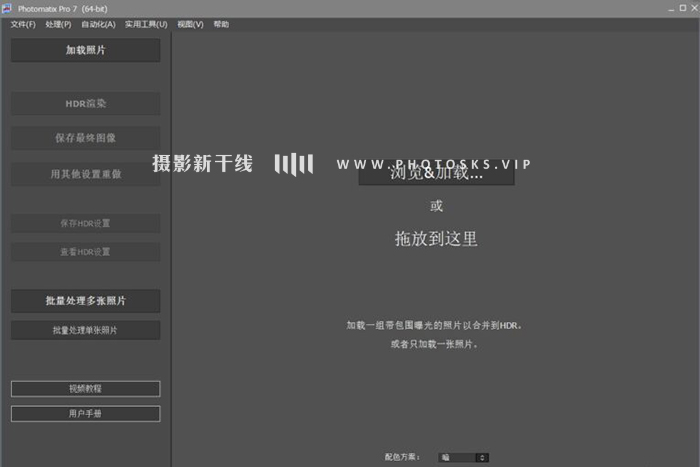Image resolution: width=700 pixels, height=467 pixels.
Task: Click the 查看HDR设置 button
Action: click(86, 252)
